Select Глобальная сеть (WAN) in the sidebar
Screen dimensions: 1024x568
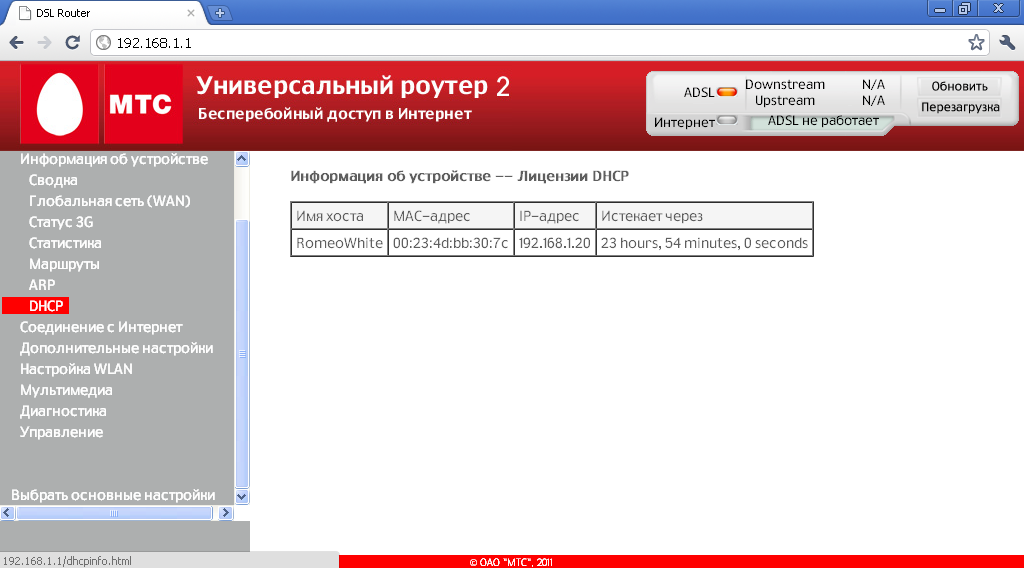pos(109,201)
